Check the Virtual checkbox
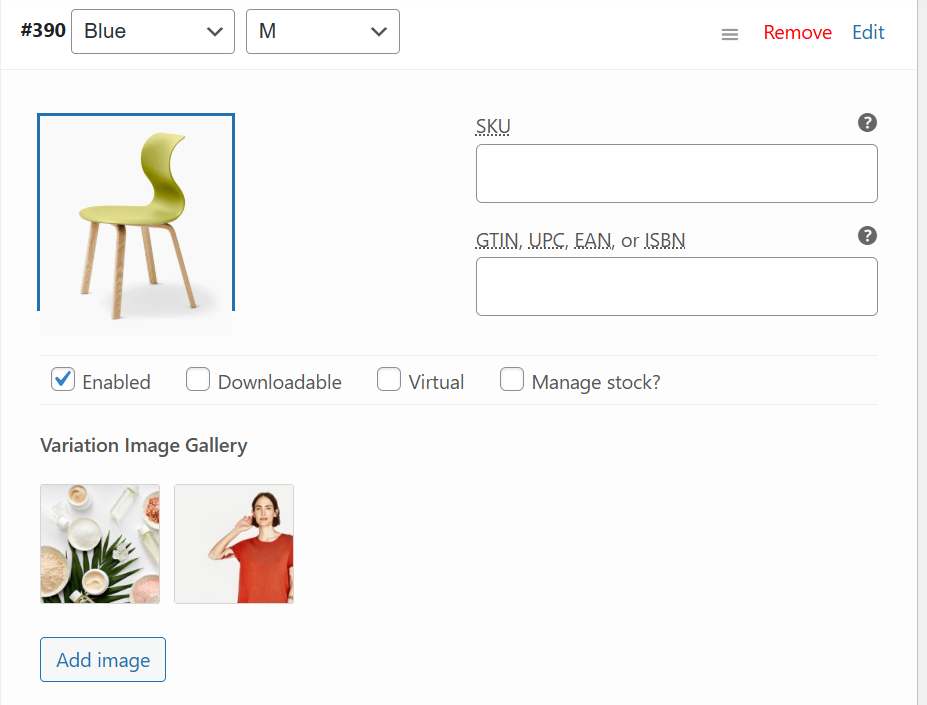927x705 pixels. [388, 380]
